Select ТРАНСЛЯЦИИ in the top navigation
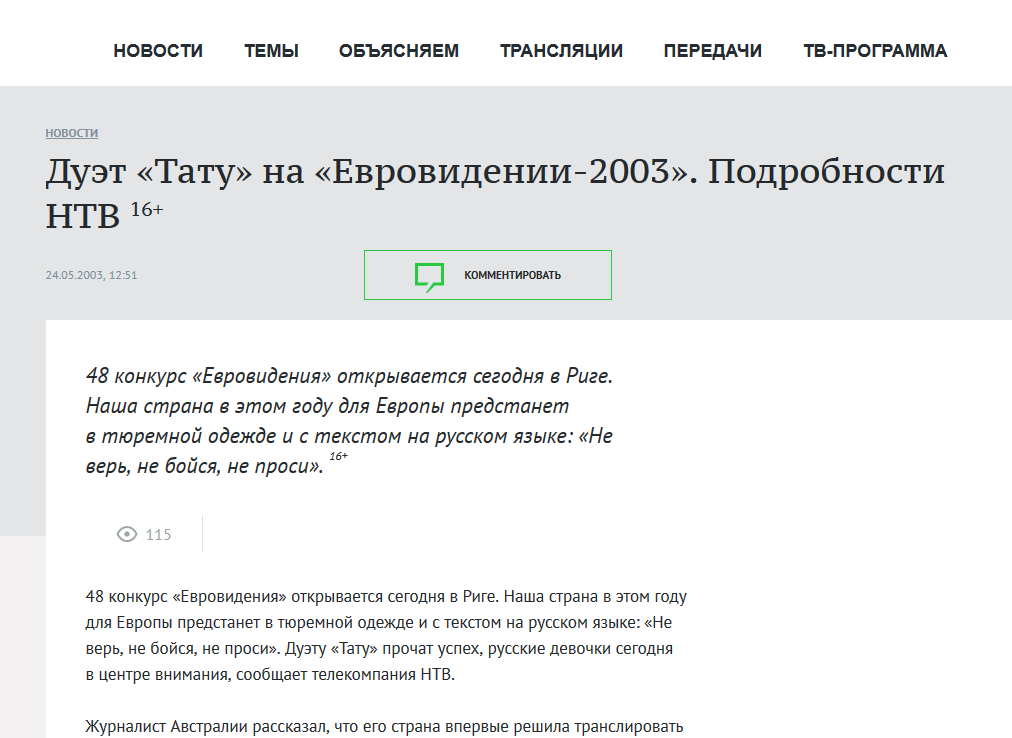 562,51
